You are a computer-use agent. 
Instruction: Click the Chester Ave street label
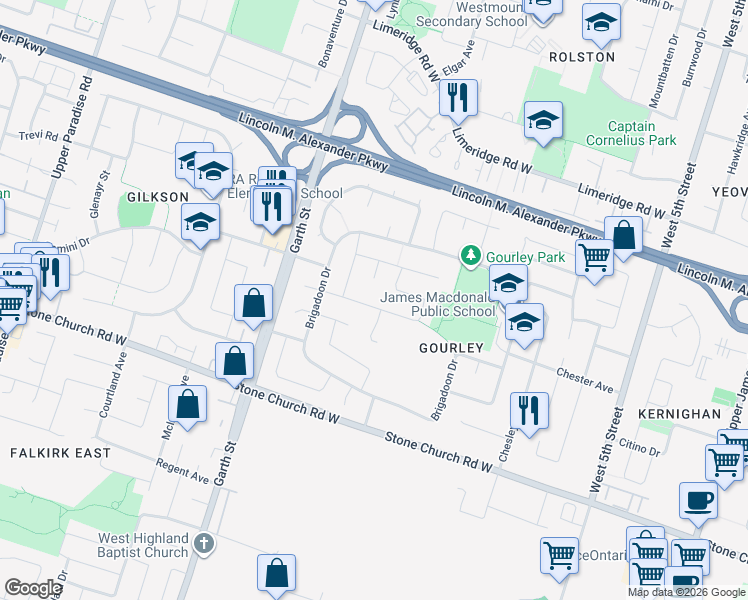point(585,381)
